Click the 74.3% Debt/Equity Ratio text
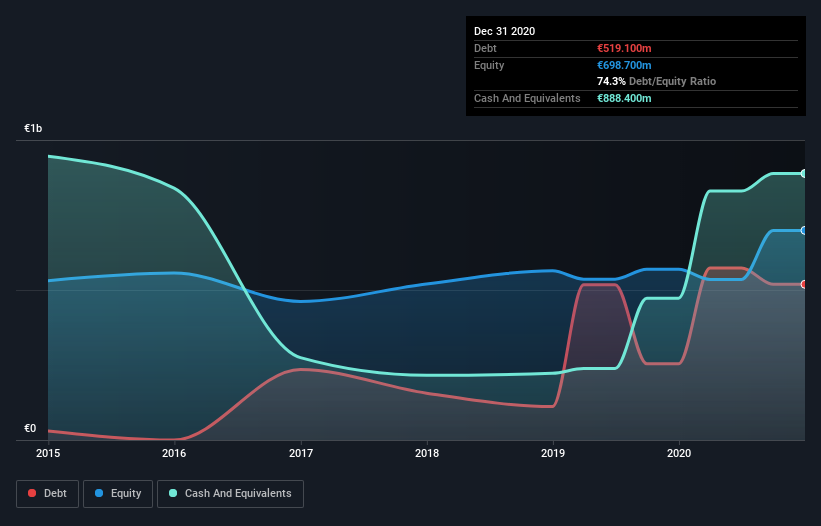This screenshot has height=526, width=821. [x=657, y=81]
